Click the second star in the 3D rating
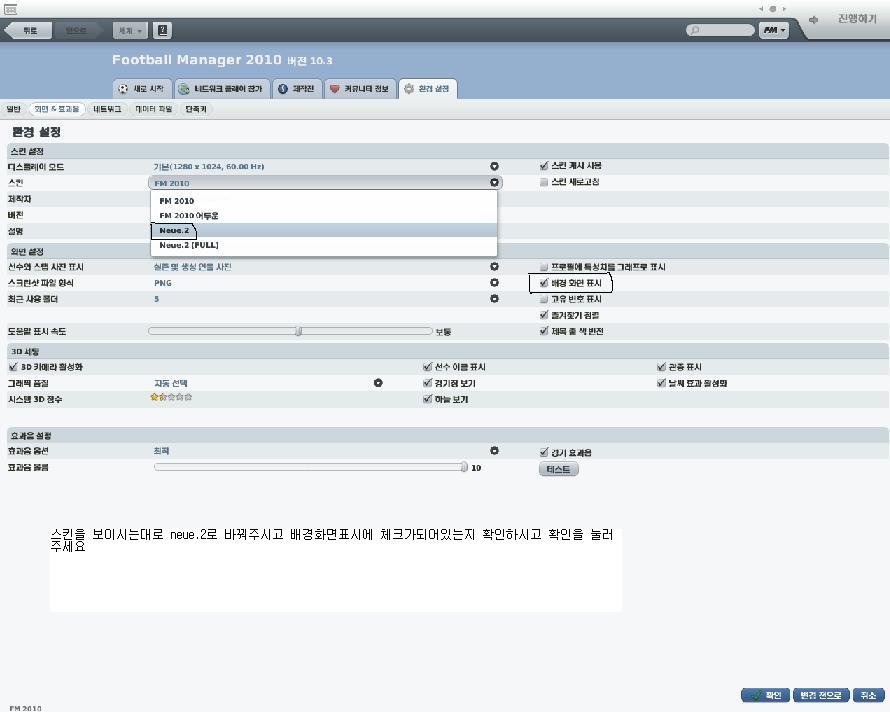This screenshot has height=712, width=890. [163, 398]
